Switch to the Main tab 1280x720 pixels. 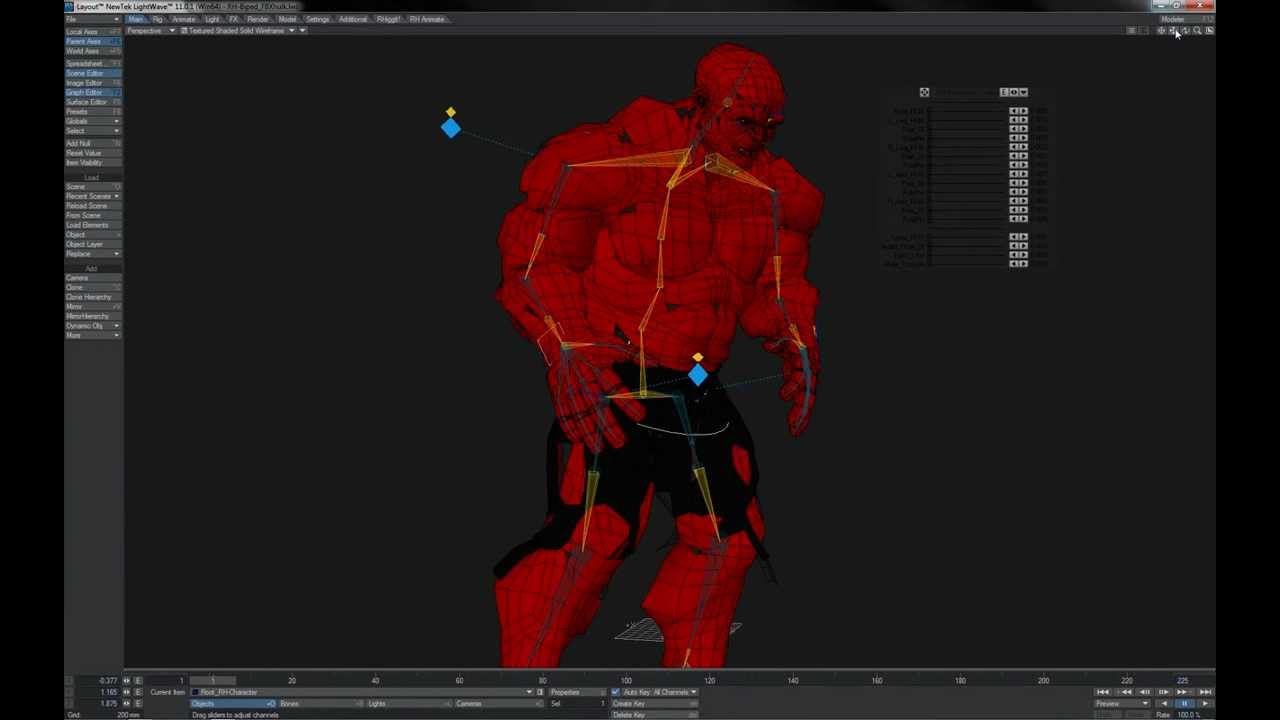(136, 19)
